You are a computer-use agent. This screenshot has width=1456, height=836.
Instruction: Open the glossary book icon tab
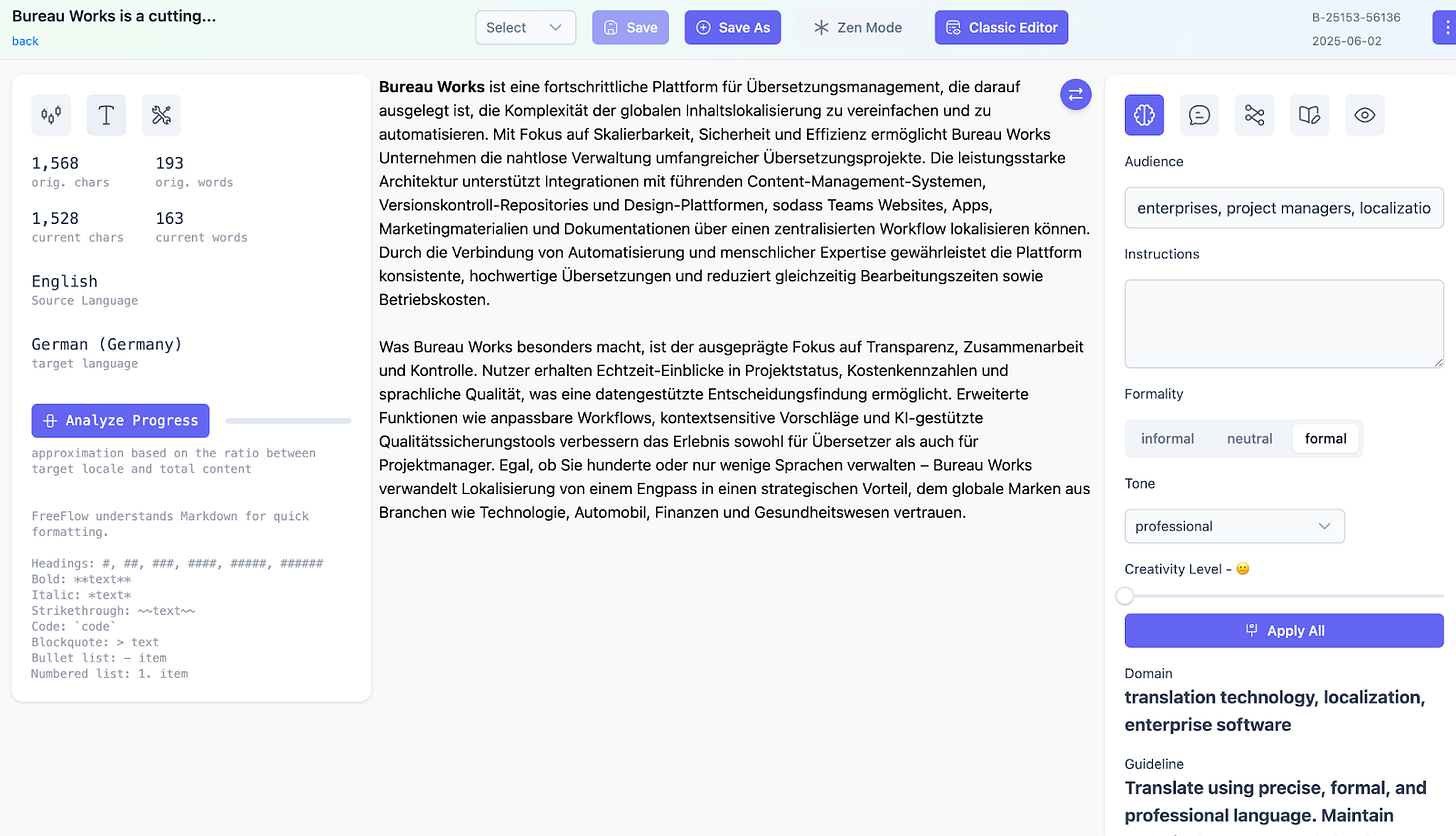pos(1309,115)
